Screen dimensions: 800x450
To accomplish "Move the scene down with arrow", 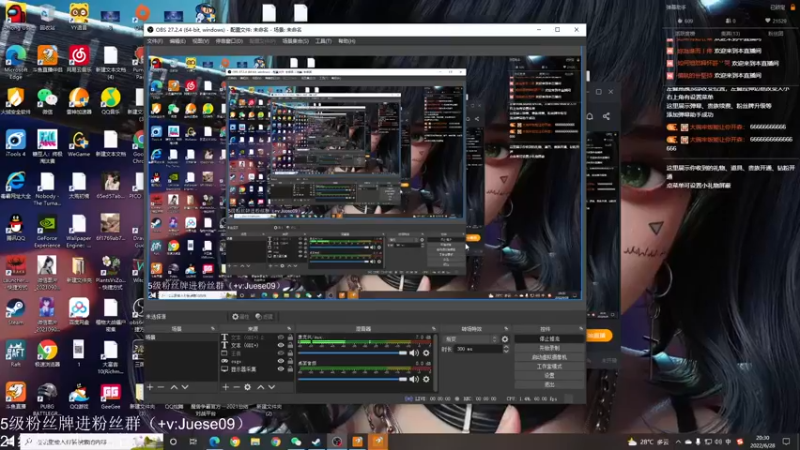I will 185,387.
